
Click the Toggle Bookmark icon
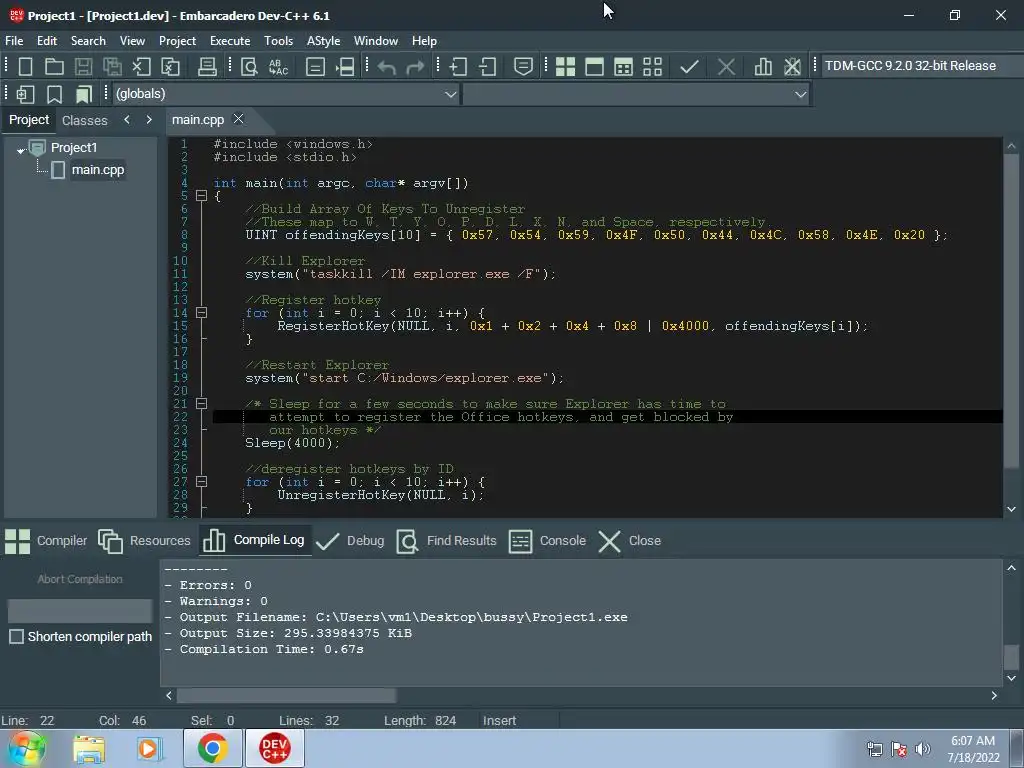(x=54, y=94)
